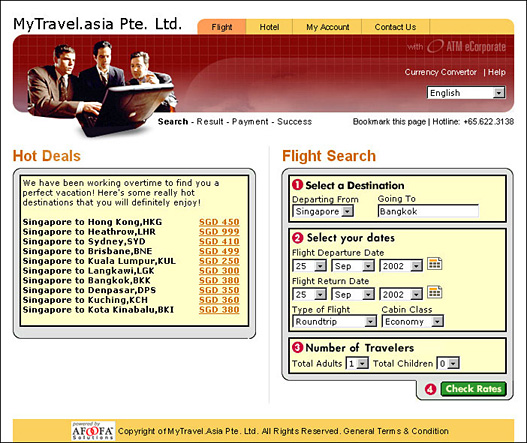
Task: Open the My Account tab
Action: [327, 27]
